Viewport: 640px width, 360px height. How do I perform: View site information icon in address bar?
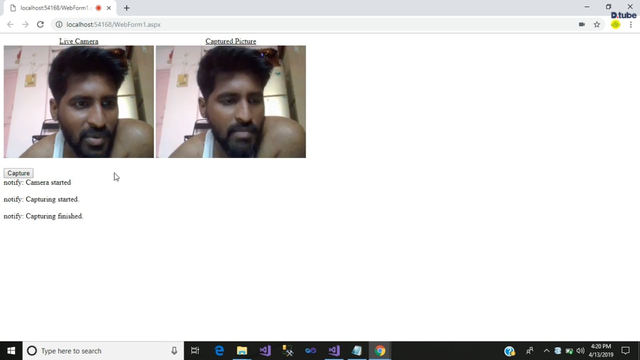point(59,24)
